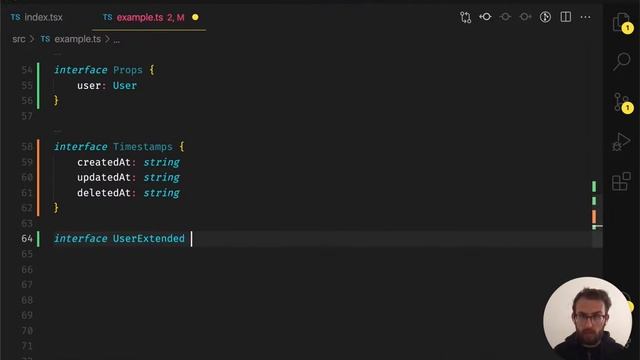Click the breadcrumb ellipsis after example.ts
The height and width of the screenshot is (360, 640).
pyautogui.click(x=117, y=40)
